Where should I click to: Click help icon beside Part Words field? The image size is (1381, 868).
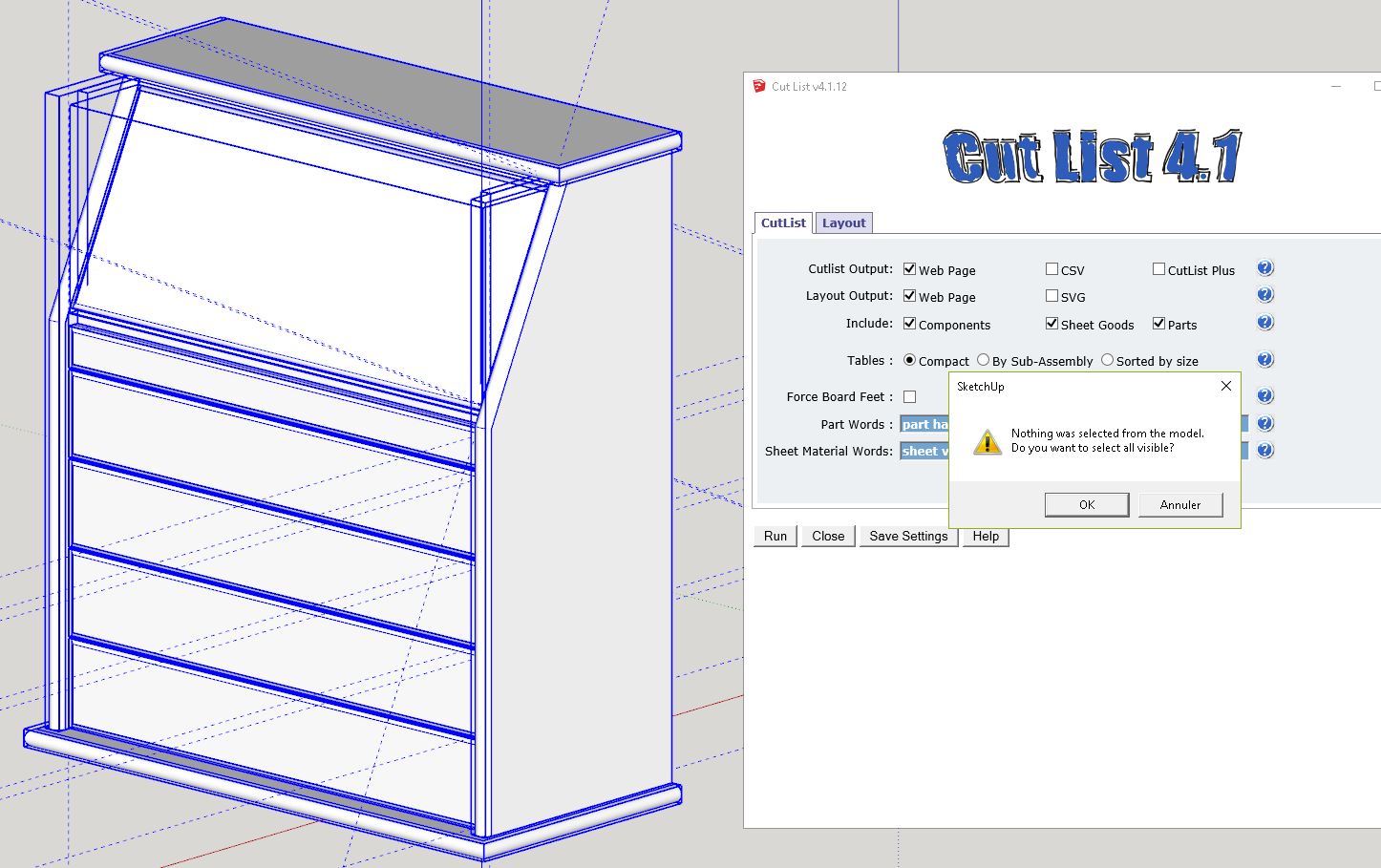tap(1265, 424)
